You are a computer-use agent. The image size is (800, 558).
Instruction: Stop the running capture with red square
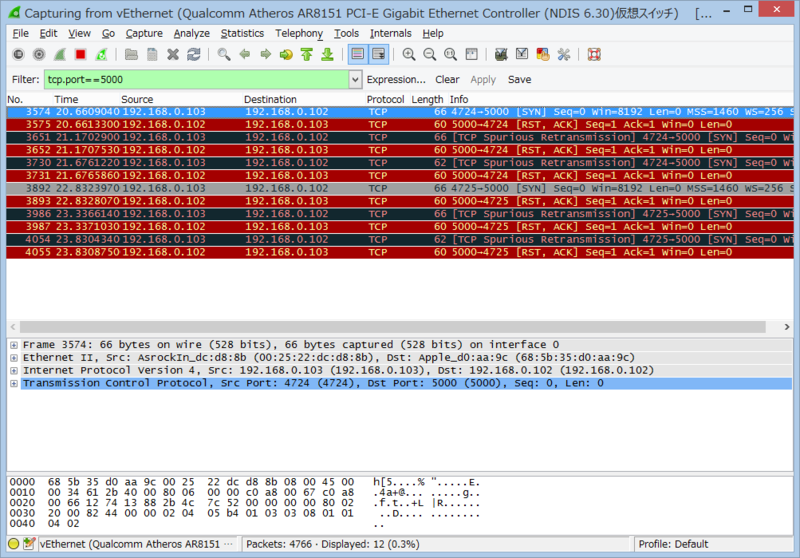click(x=81, y=54)
